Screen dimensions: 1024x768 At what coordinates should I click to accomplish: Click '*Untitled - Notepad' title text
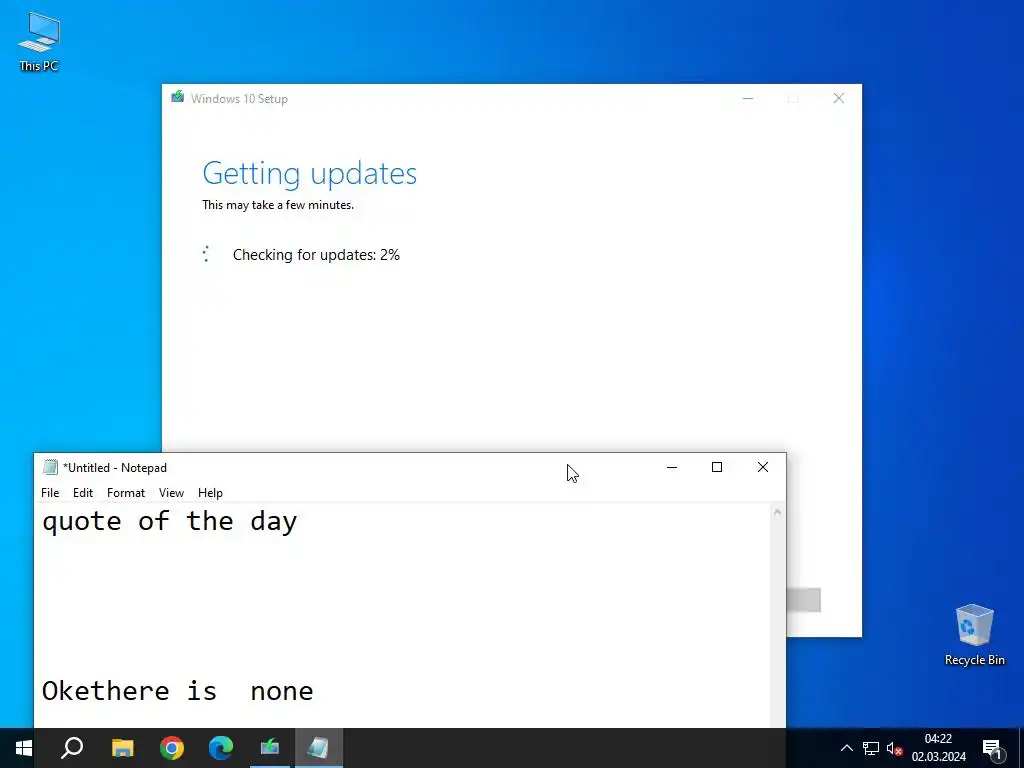(115, 468)
